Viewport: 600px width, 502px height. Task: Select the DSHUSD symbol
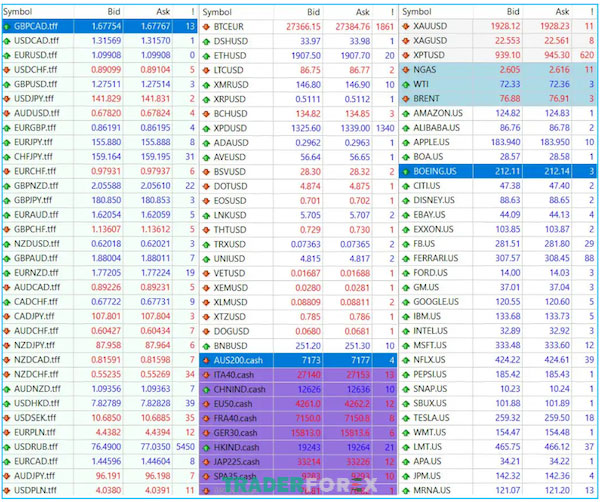pyautogui.click(x=230, y=41)
